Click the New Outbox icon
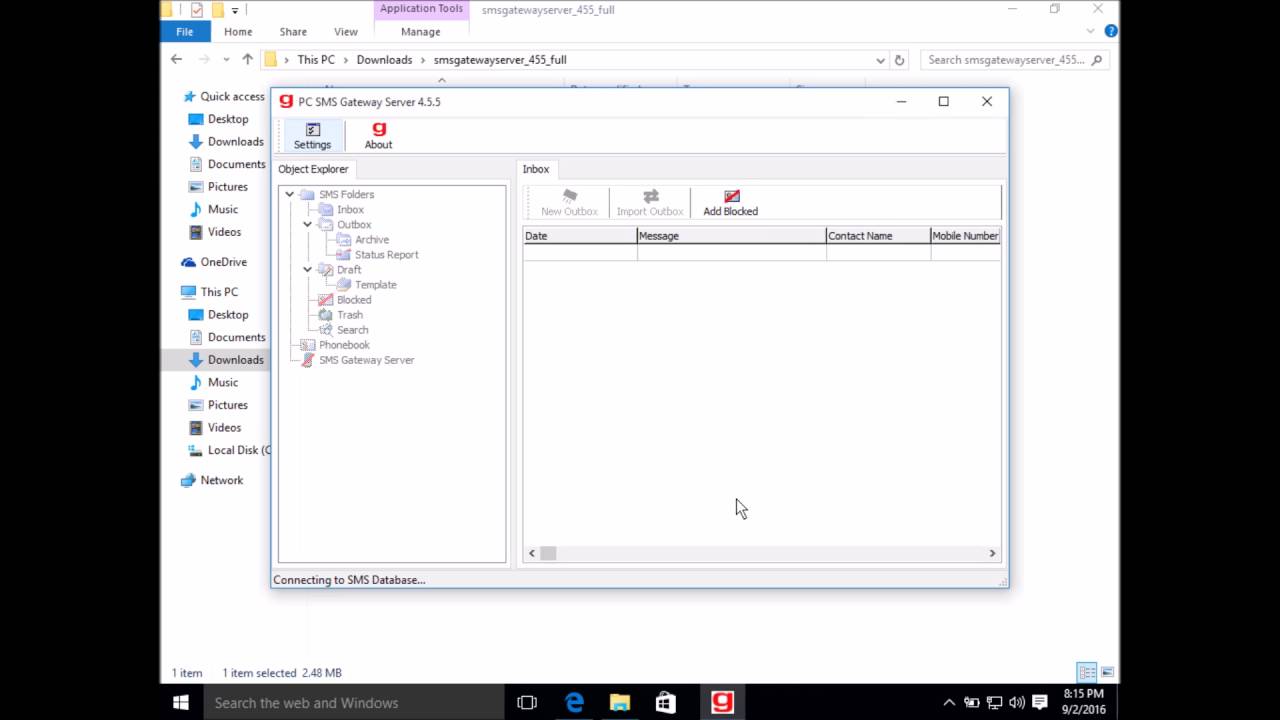This screenshot has width=1280, height=720. (569, 203)
